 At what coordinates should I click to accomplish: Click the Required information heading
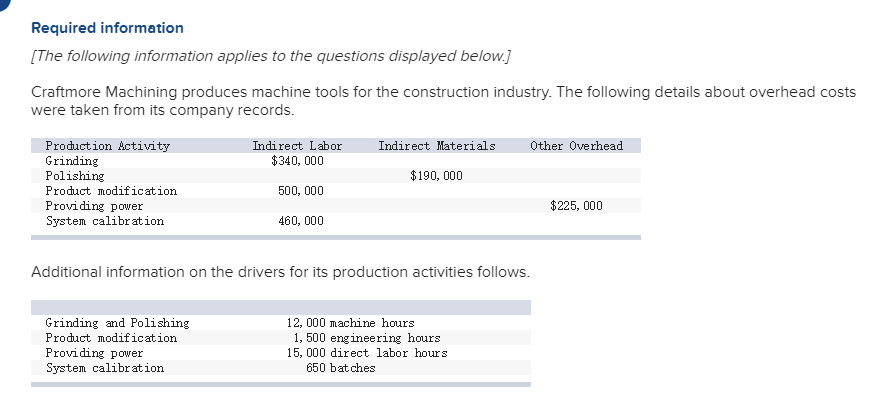click(x=107, y=28)
